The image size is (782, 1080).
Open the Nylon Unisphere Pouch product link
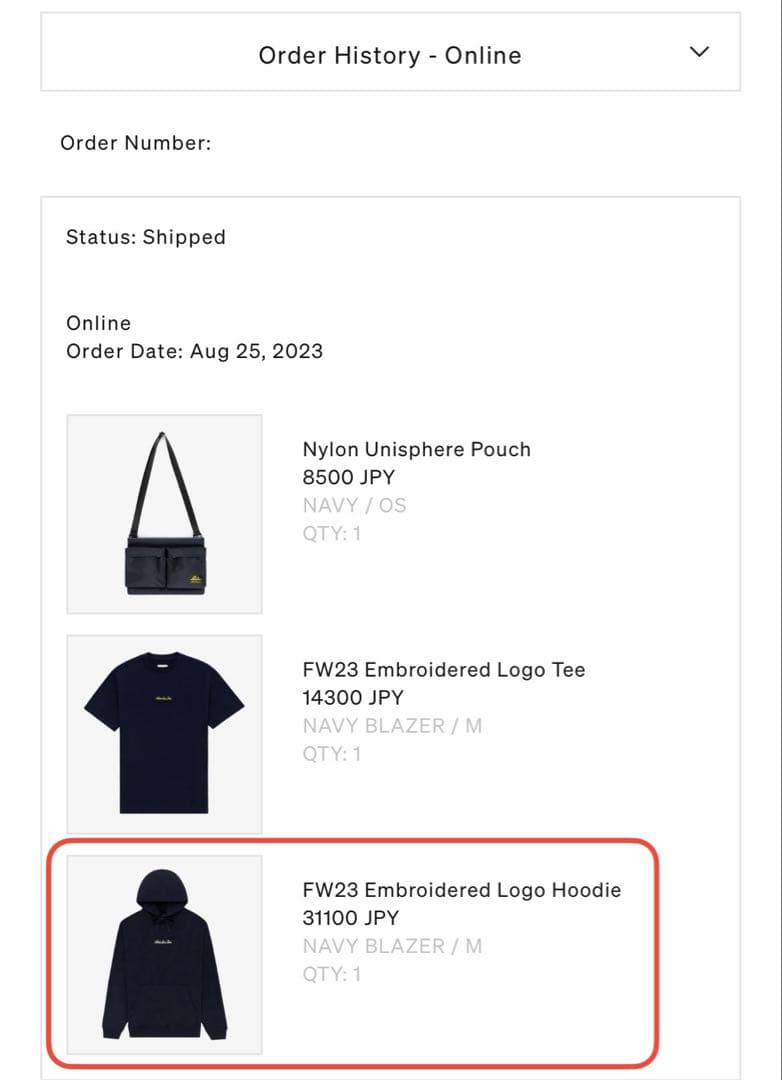pyautogui.click(x=416, y=449)
